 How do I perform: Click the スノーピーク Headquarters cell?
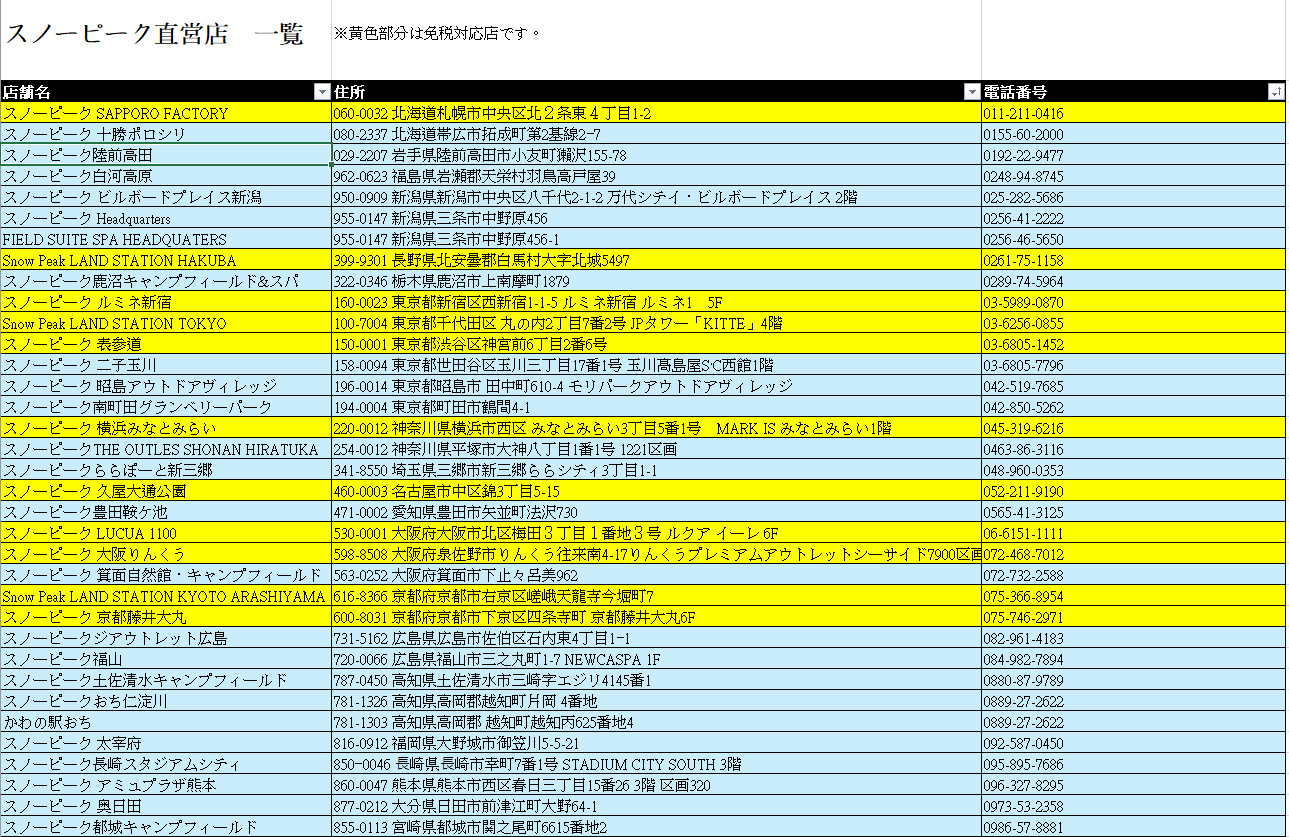(166, 219)
